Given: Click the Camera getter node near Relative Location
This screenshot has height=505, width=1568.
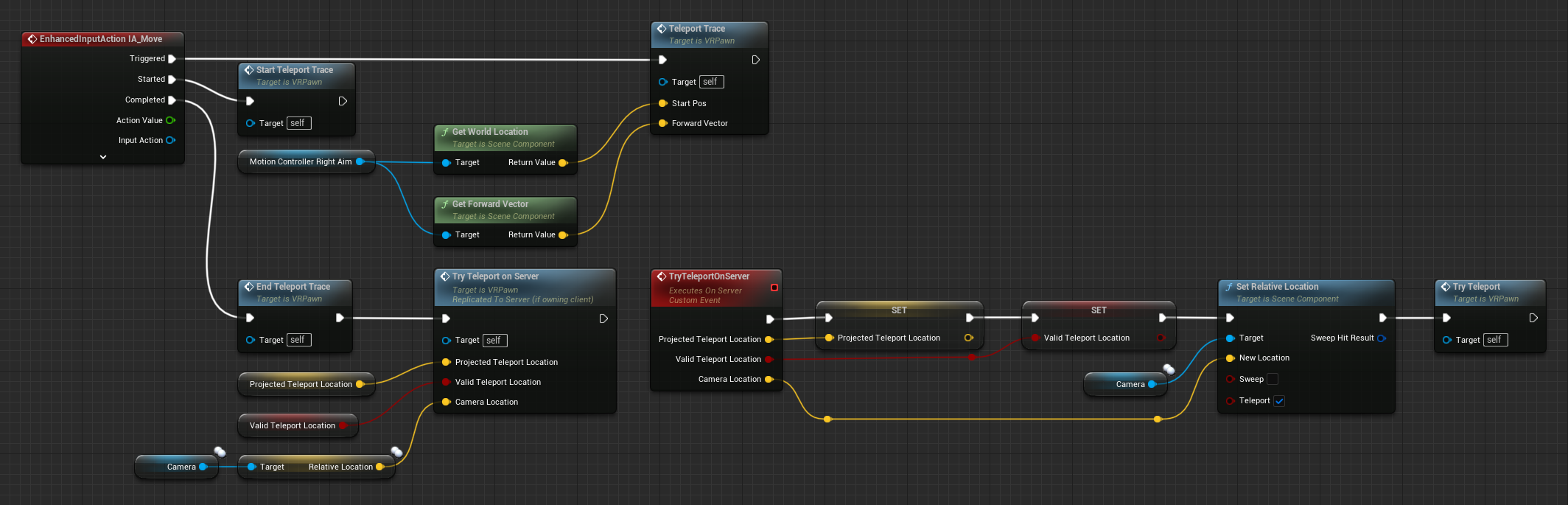Looking at the screenshot, I should click(176, 467).
